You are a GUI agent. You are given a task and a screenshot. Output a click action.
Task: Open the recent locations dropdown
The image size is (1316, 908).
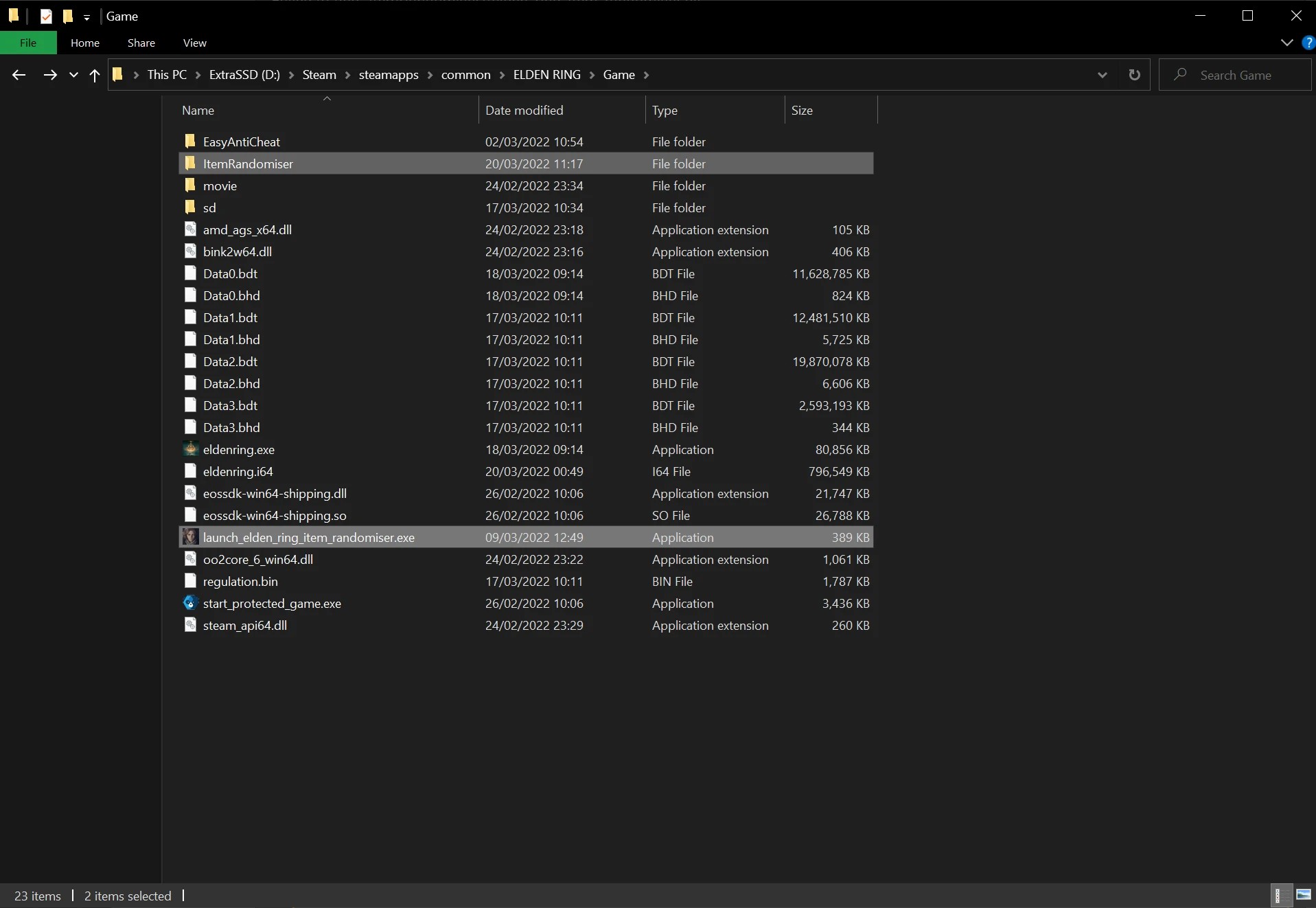73,75
